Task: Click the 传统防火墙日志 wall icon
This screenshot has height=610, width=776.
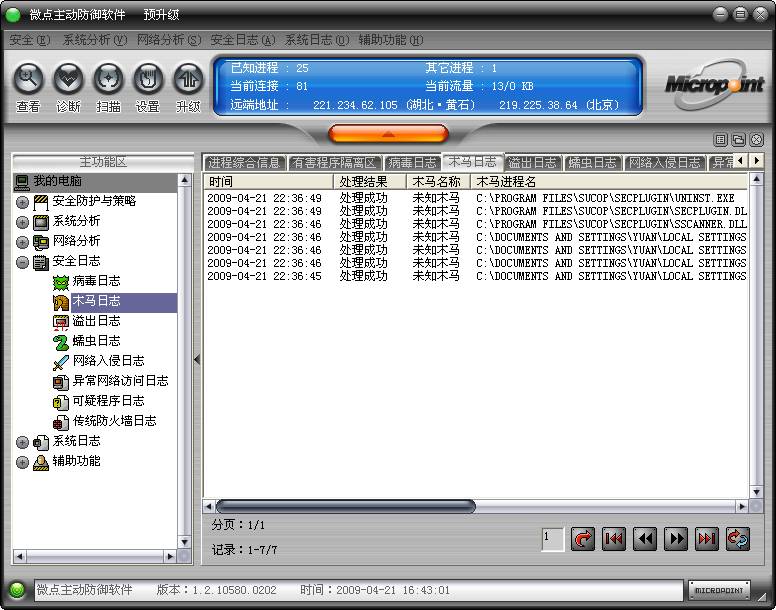Action: click(60, 422)
